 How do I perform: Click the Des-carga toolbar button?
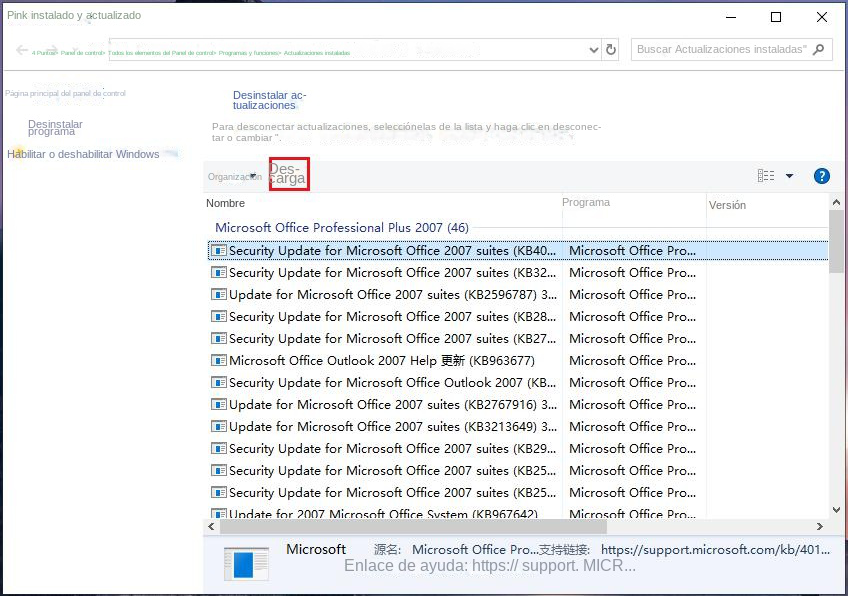[x=289, y=174]
